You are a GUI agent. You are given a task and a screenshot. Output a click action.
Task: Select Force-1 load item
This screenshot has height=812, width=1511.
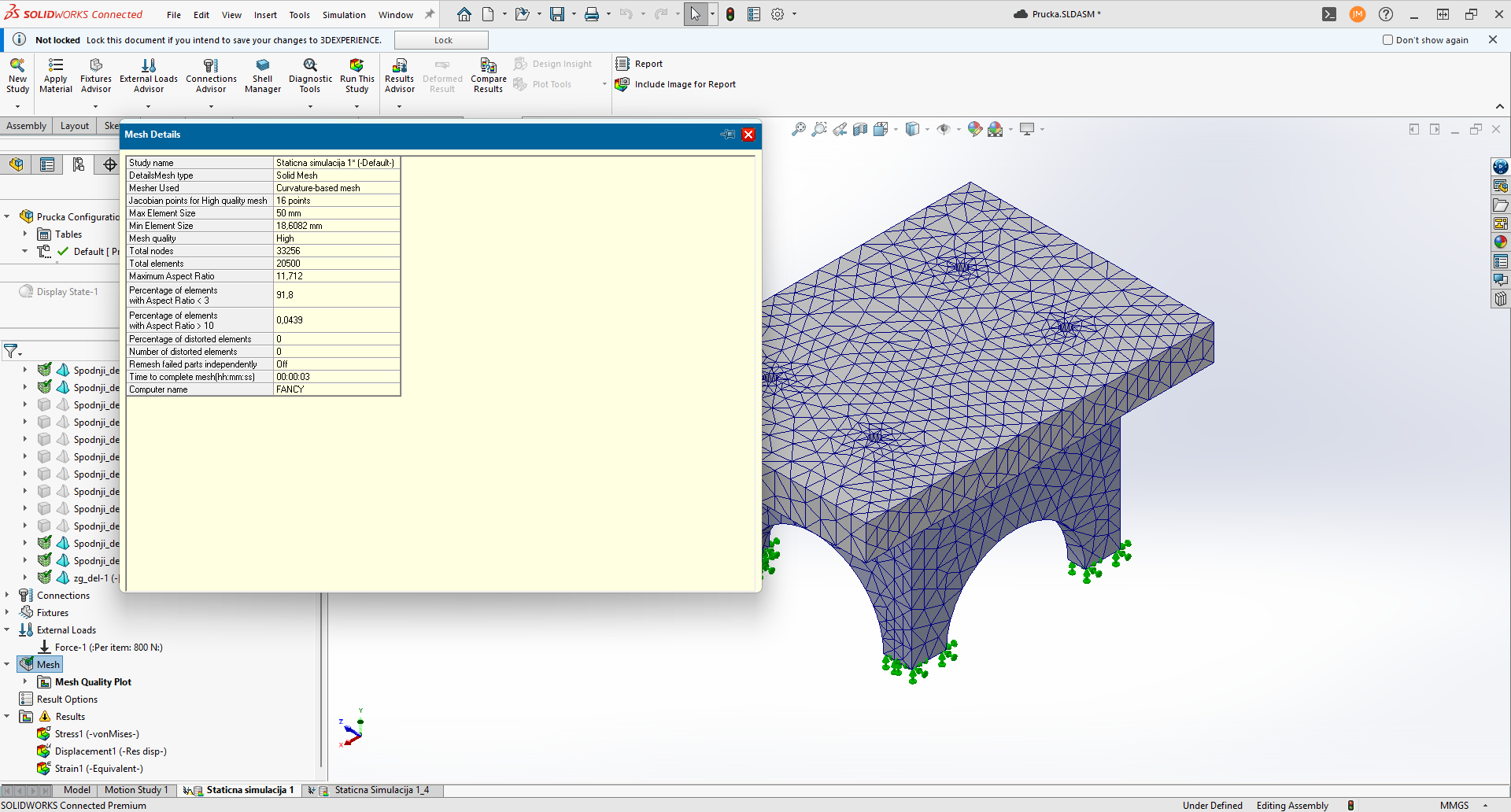click(101, 648)
